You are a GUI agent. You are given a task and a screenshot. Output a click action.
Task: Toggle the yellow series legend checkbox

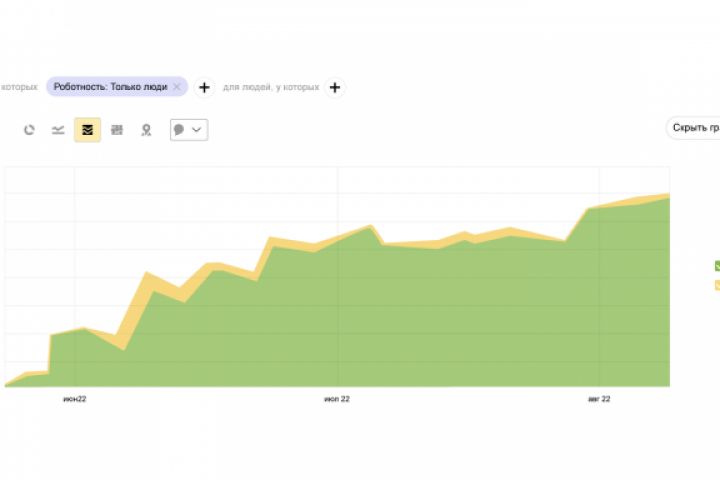tap(716, 286)
